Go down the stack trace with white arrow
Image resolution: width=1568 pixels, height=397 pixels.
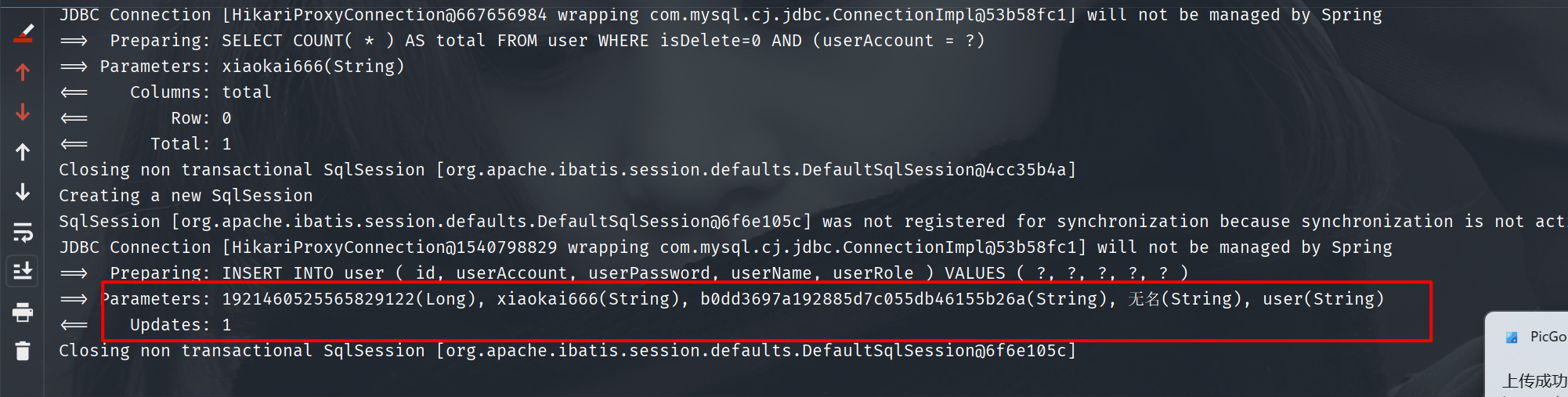23,192
